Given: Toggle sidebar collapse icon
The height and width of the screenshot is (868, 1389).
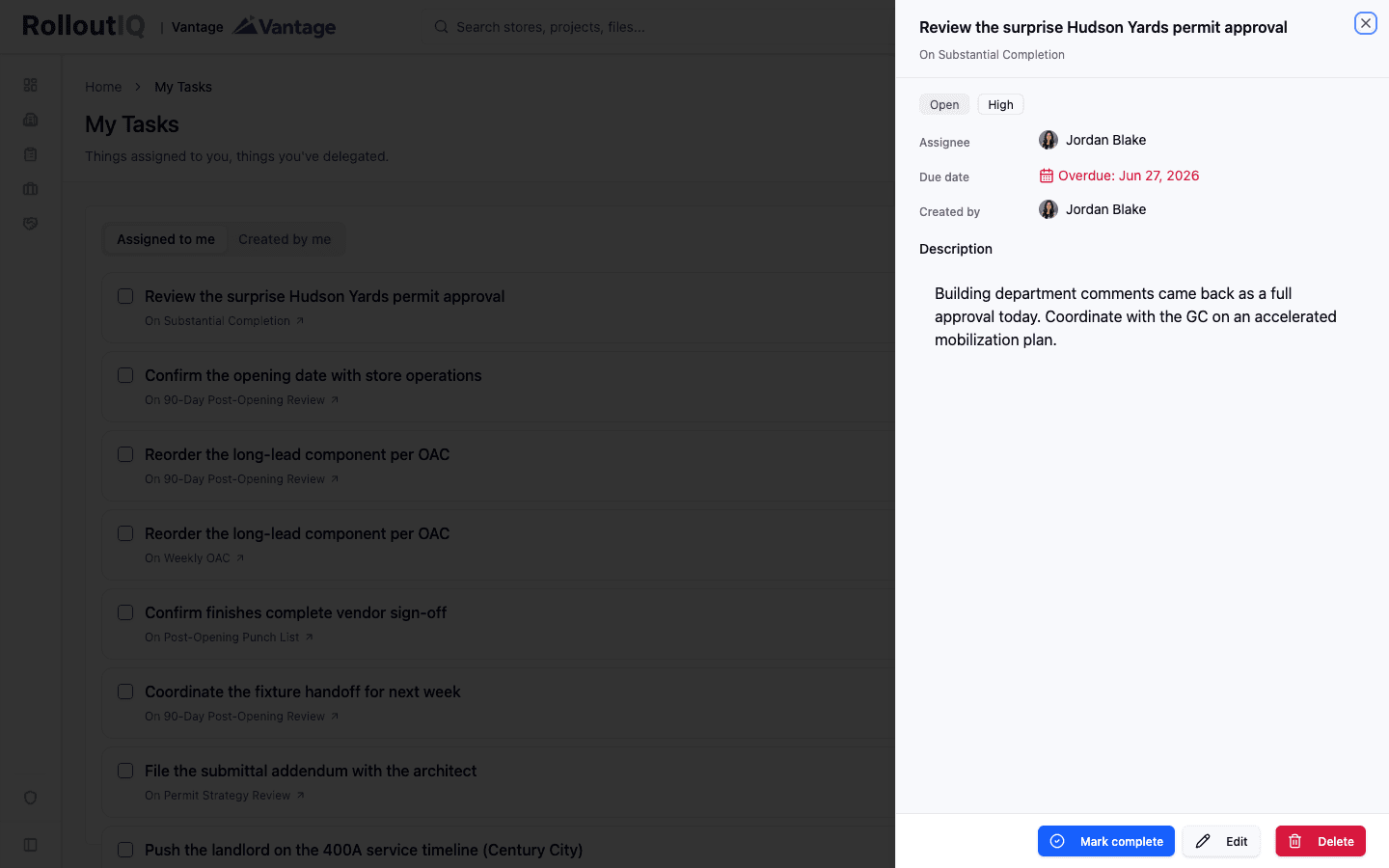Looking at the screenshot, I should click(31, 845).
